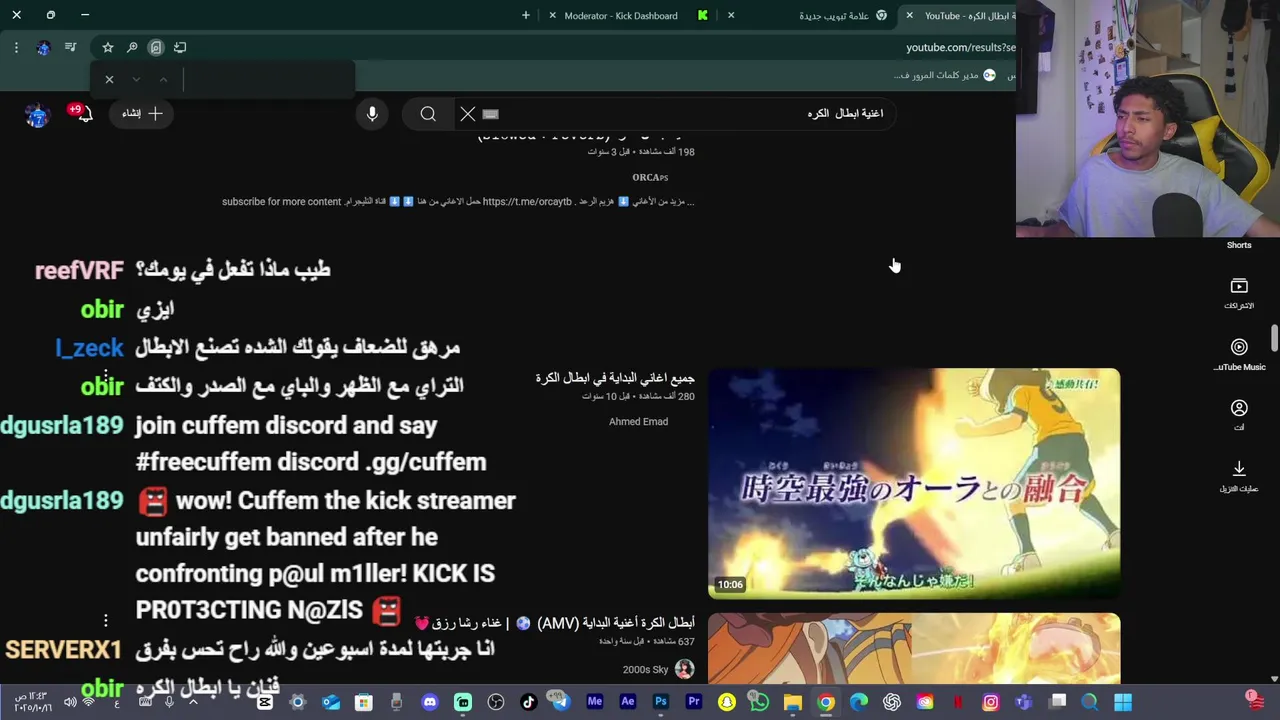The width and height of the screenshot is (1280, 720).
Task: Switch to the علامة تبويب جديدة tab
Action: [834, 15]
